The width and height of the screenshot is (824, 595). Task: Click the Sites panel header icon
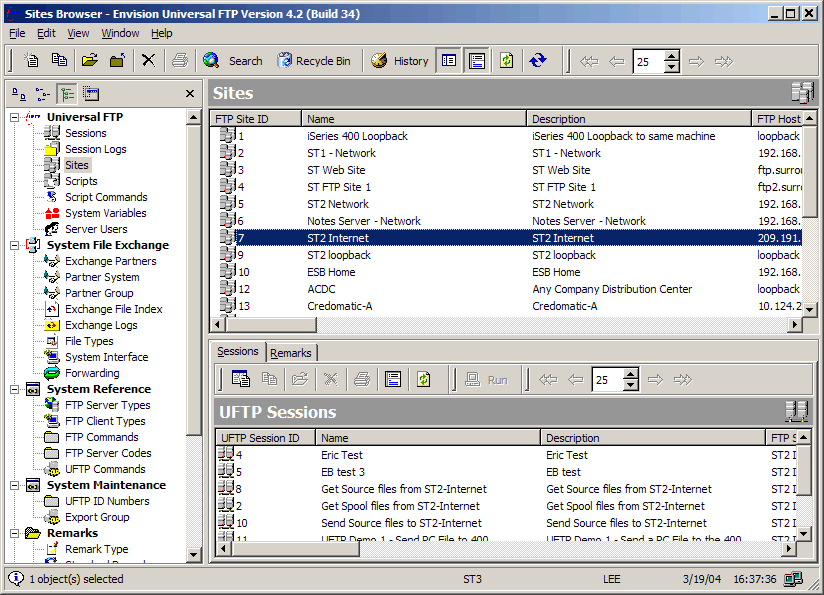tap(802, 93)
